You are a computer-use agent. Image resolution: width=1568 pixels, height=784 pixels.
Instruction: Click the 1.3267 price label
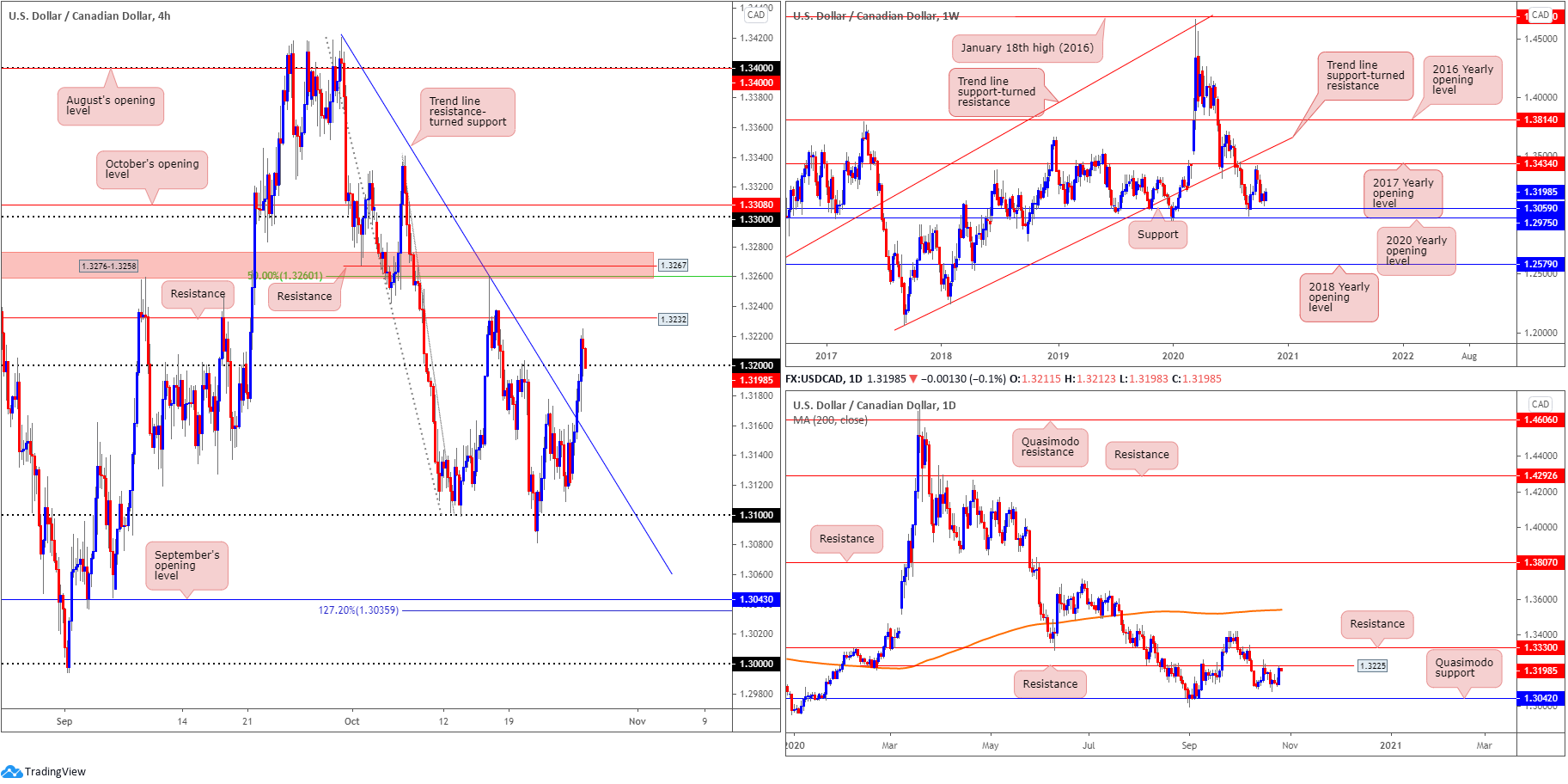tap(674, 265)
